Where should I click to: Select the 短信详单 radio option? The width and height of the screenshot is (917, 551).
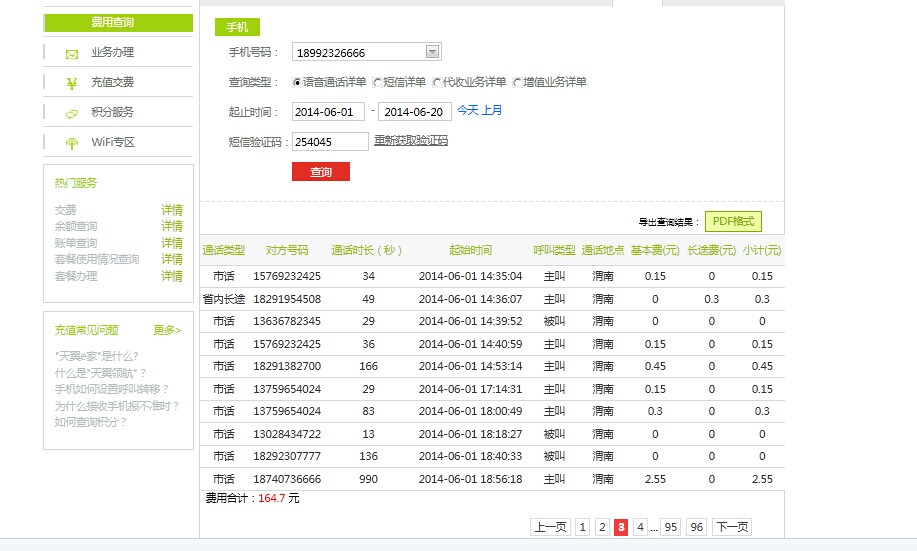377,82
